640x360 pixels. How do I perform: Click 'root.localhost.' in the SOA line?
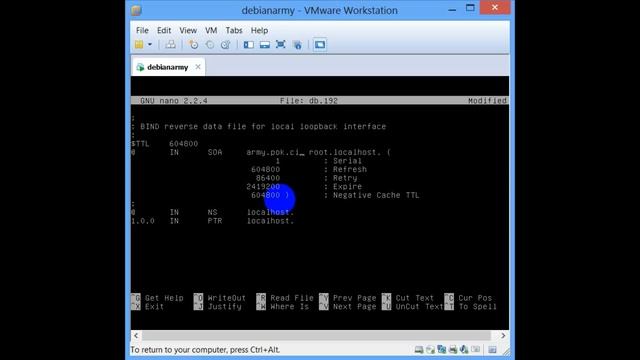(x=344, y=152)
